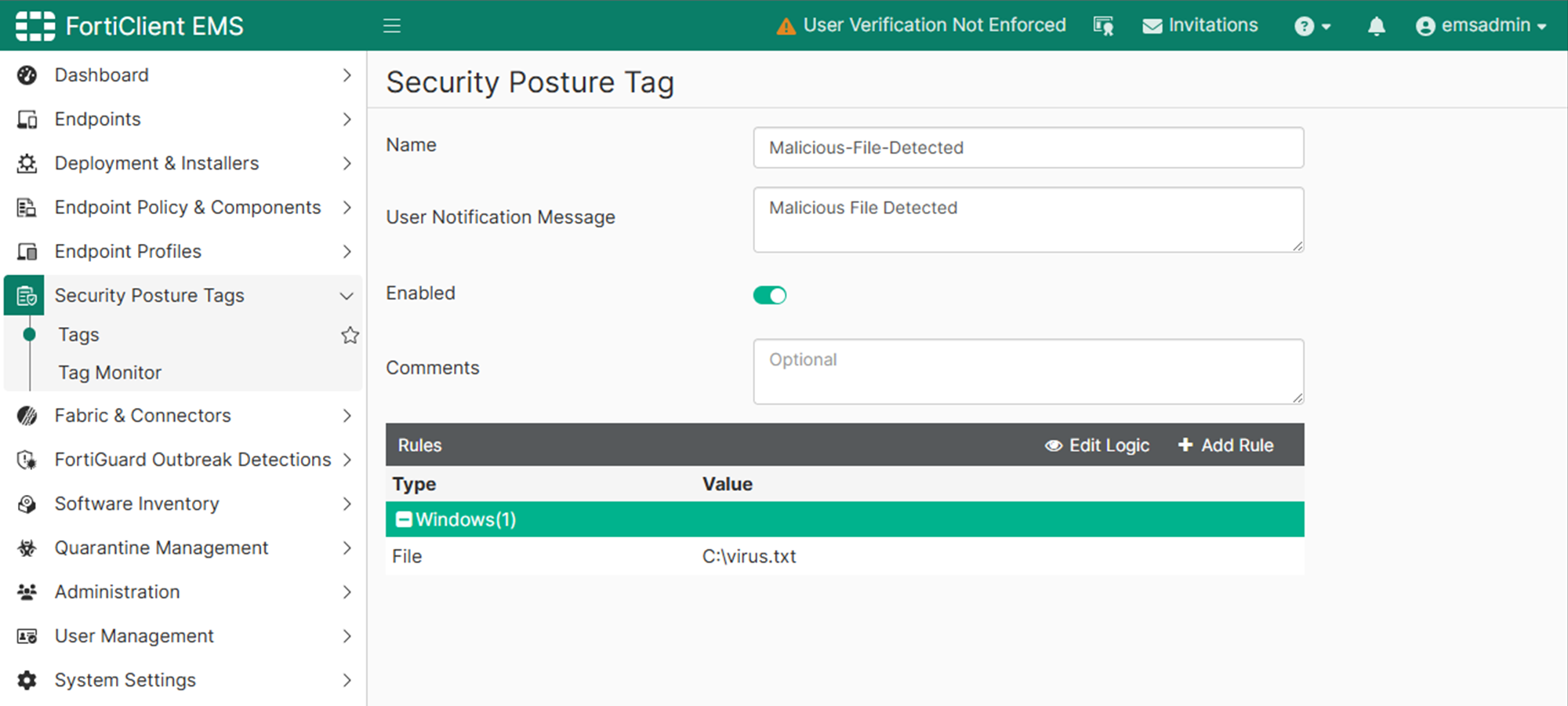Click the System Settings gear icon
This screenshot has width=1568, height=706.
point(27,680)
